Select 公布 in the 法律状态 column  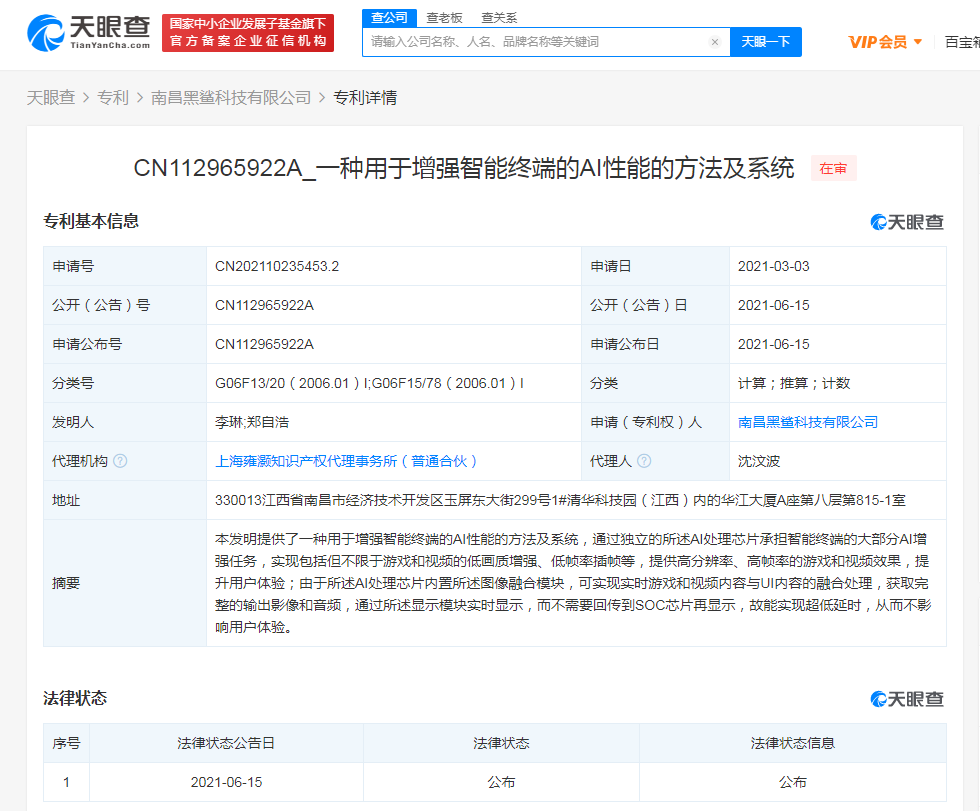pyautogui.click(x=501, y=782)
